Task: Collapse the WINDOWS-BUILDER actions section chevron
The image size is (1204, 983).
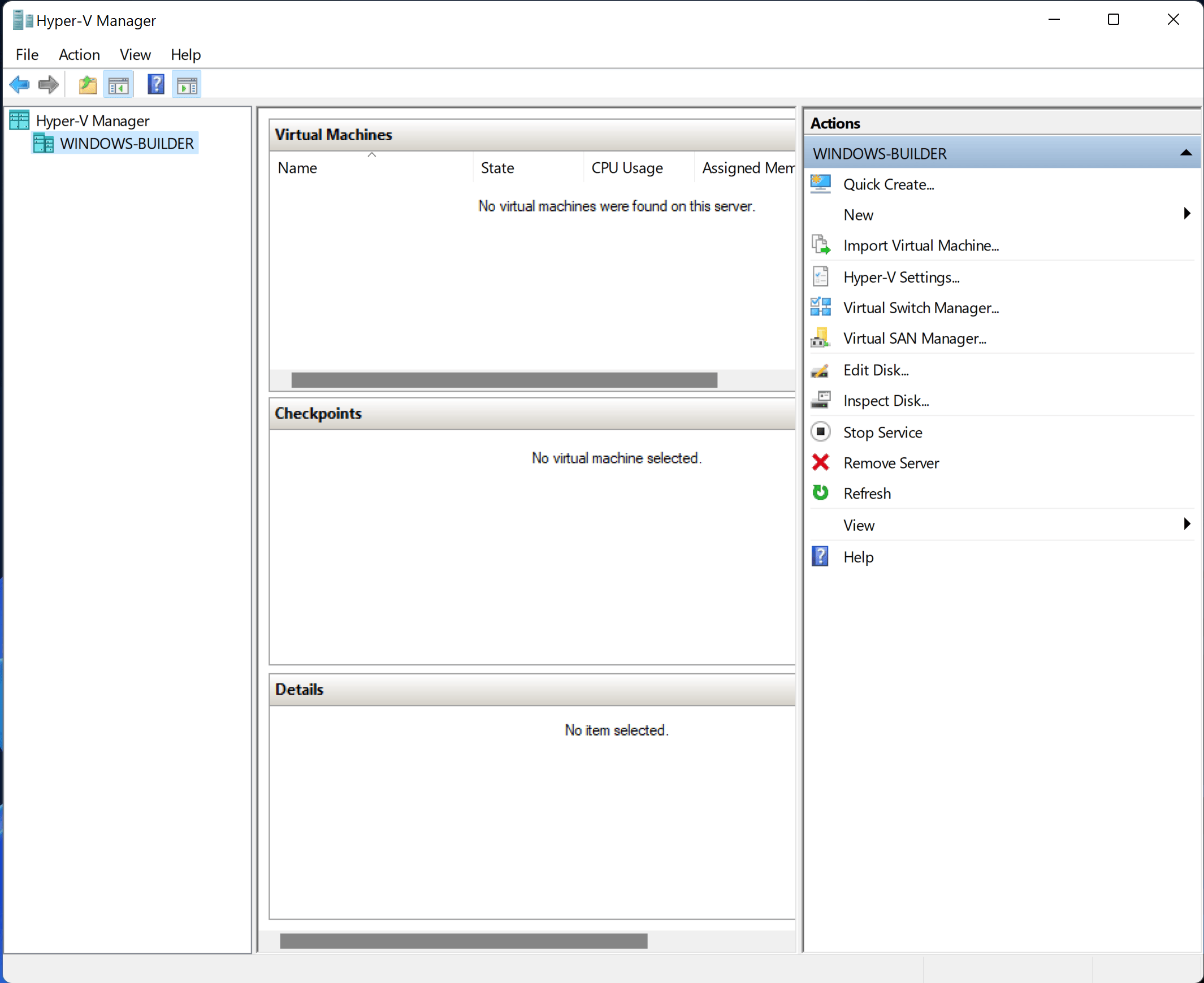Action: (1186, 153)
